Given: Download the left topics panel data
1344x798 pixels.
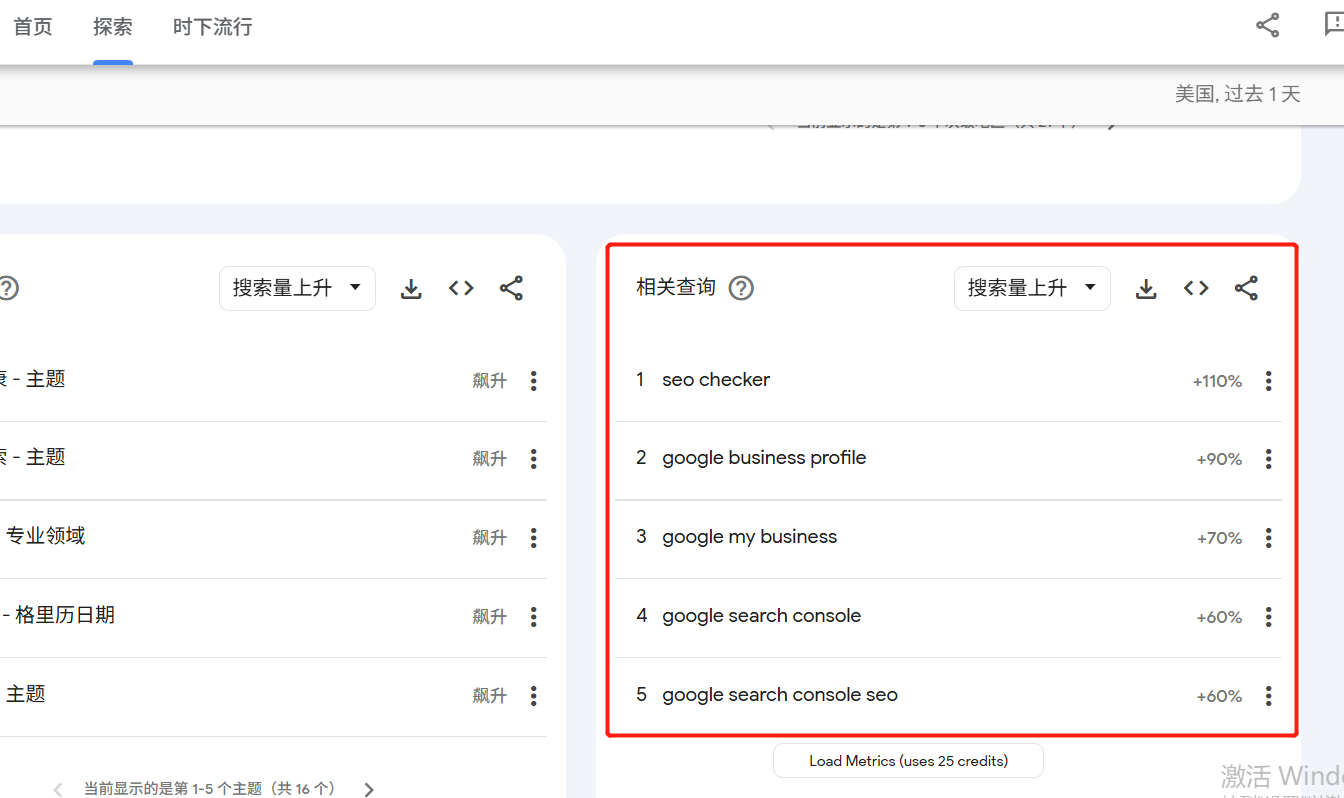Looking at the screenshot, I should (411, 288).
